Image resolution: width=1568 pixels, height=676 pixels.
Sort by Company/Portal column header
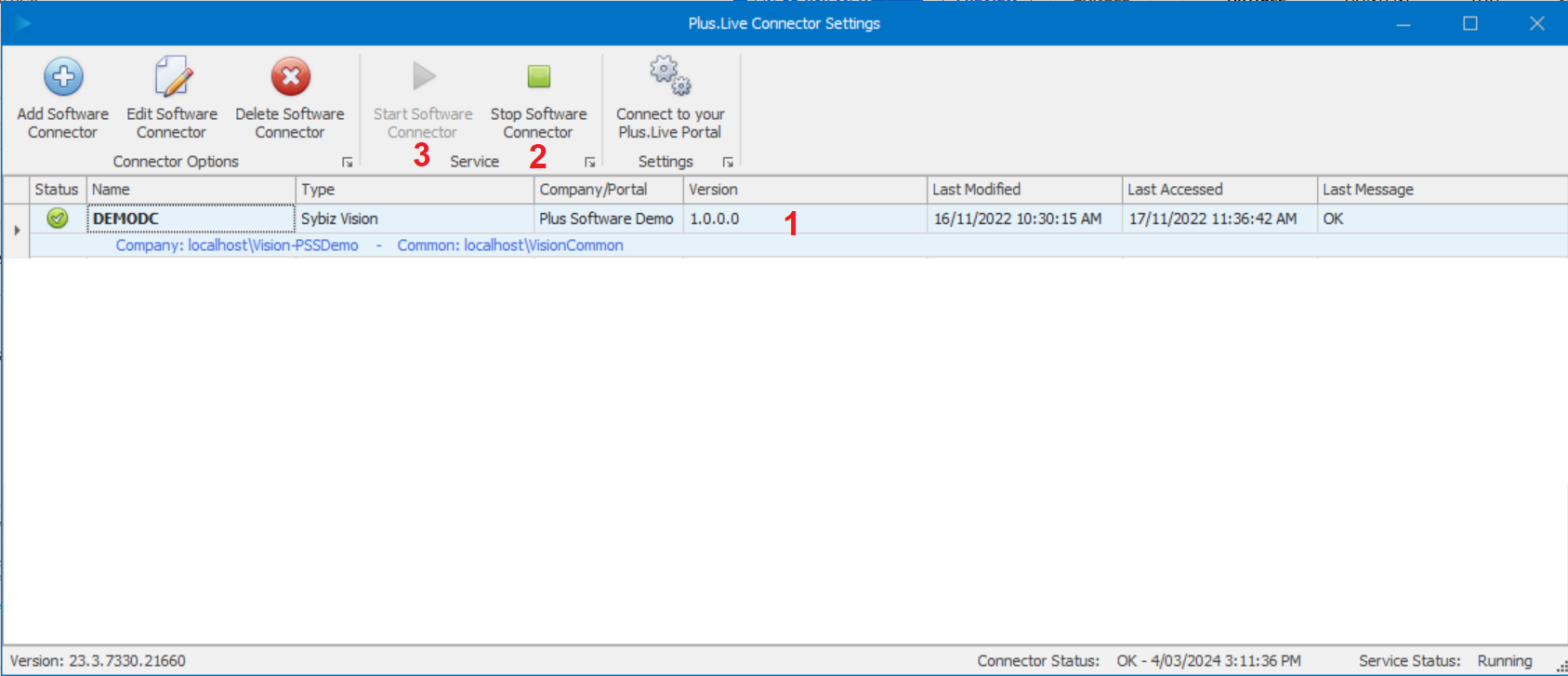point(609,190)
